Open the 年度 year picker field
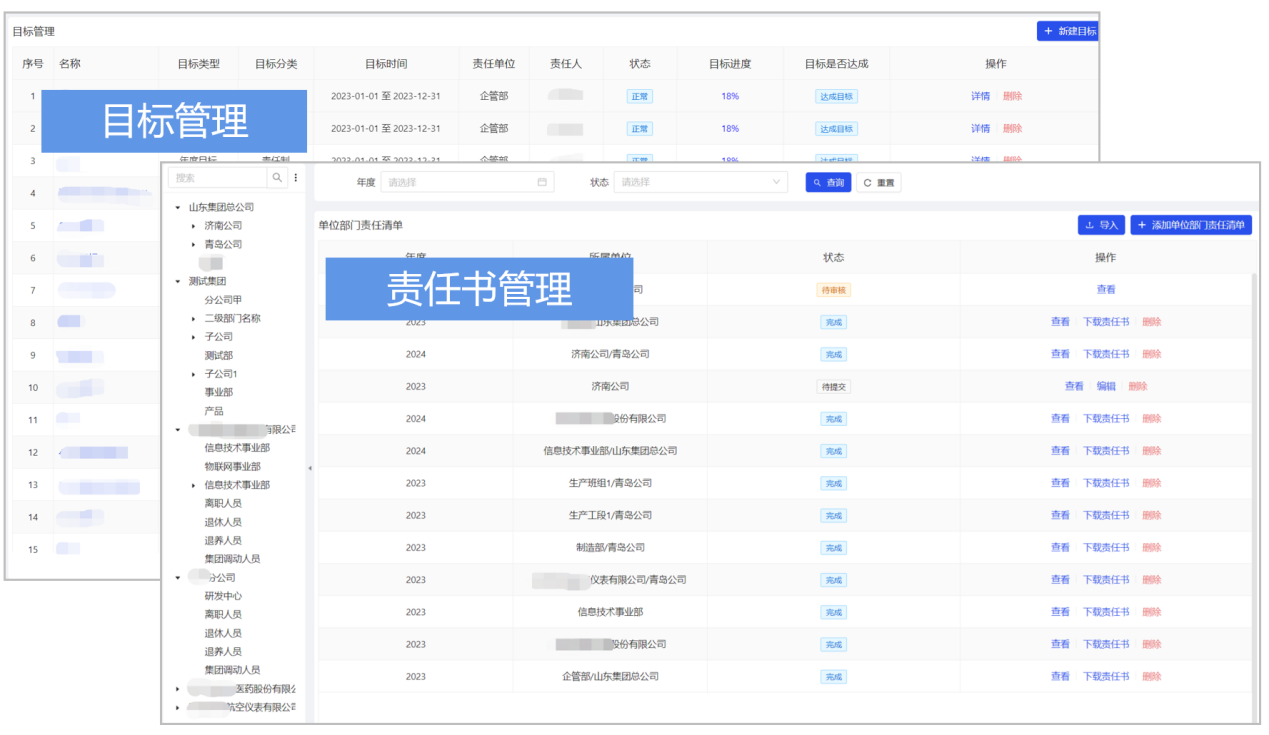 point(467,182)
